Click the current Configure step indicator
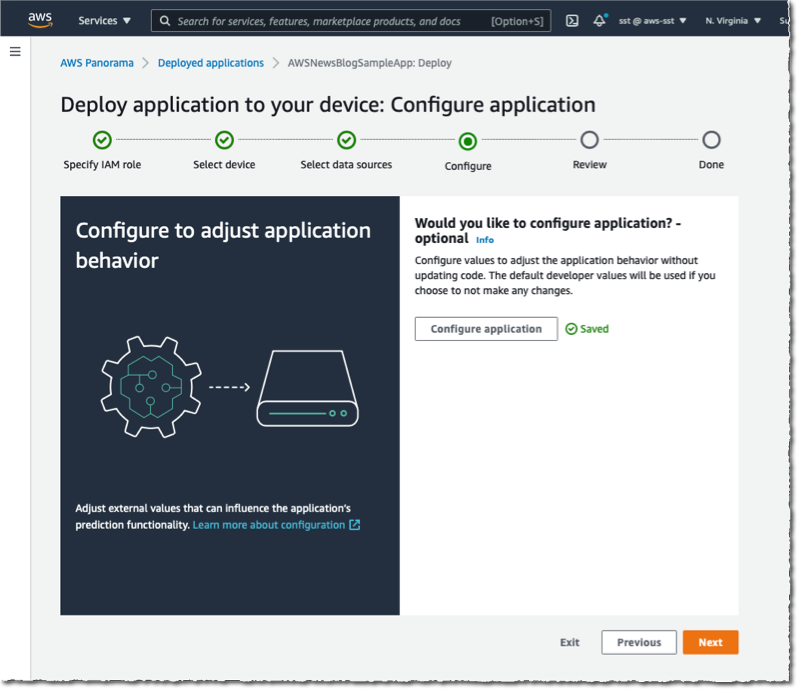The width and height of the screenshot is (798, 689). coord(468,141)
